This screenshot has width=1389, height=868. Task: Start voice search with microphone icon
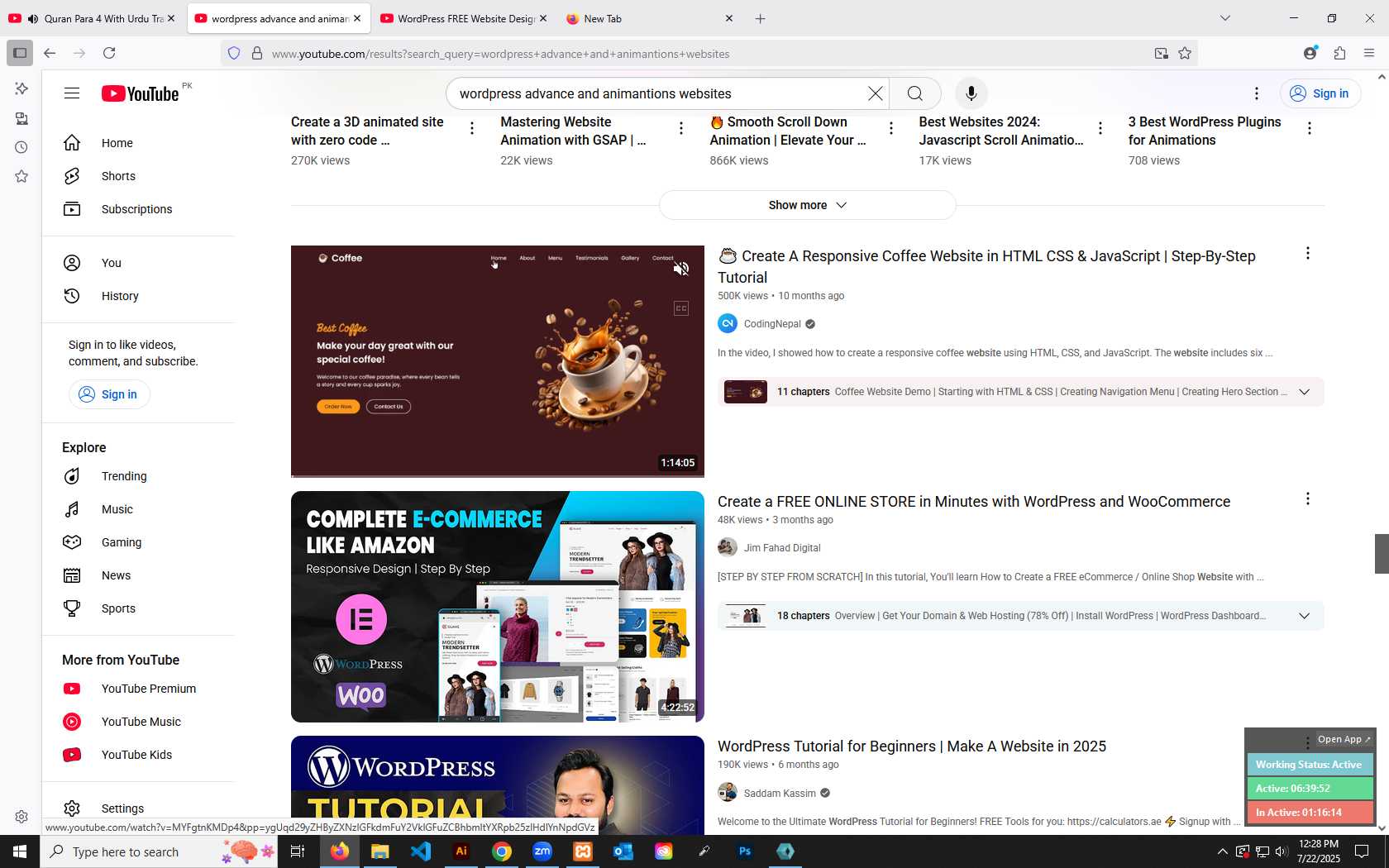(971, 93)
